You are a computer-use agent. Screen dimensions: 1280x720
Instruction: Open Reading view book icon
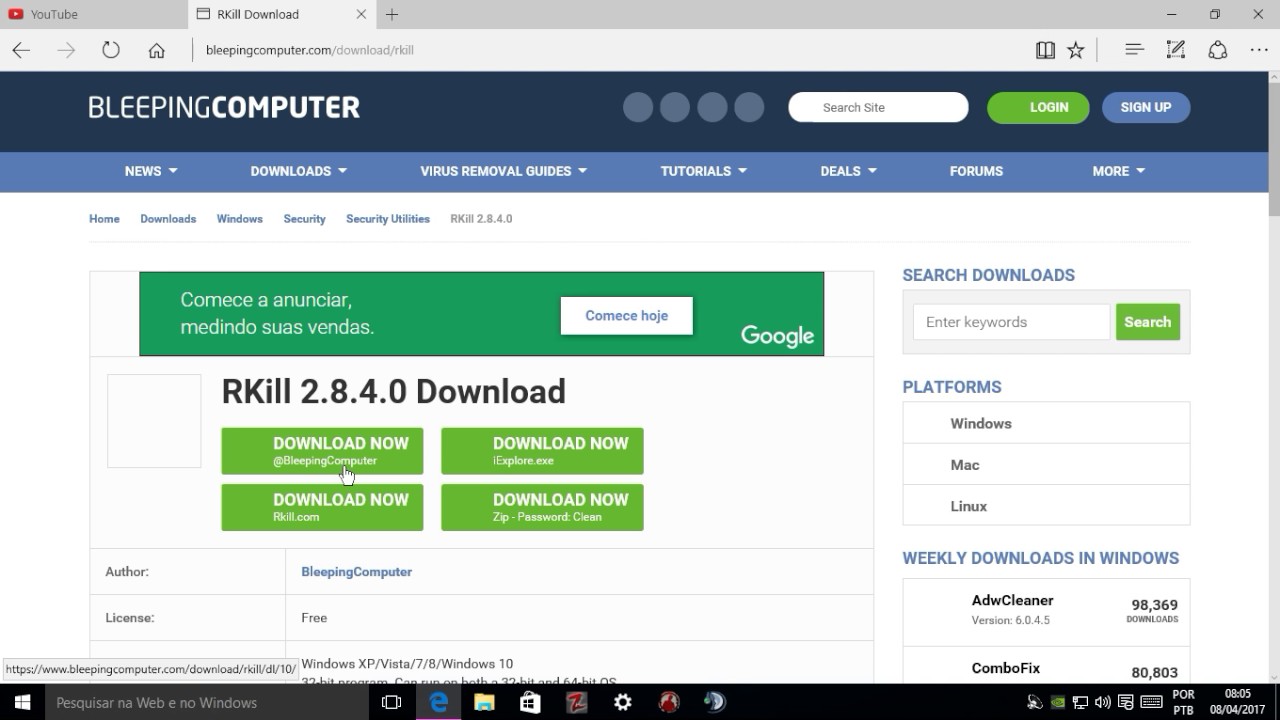tap(1045, 50)
